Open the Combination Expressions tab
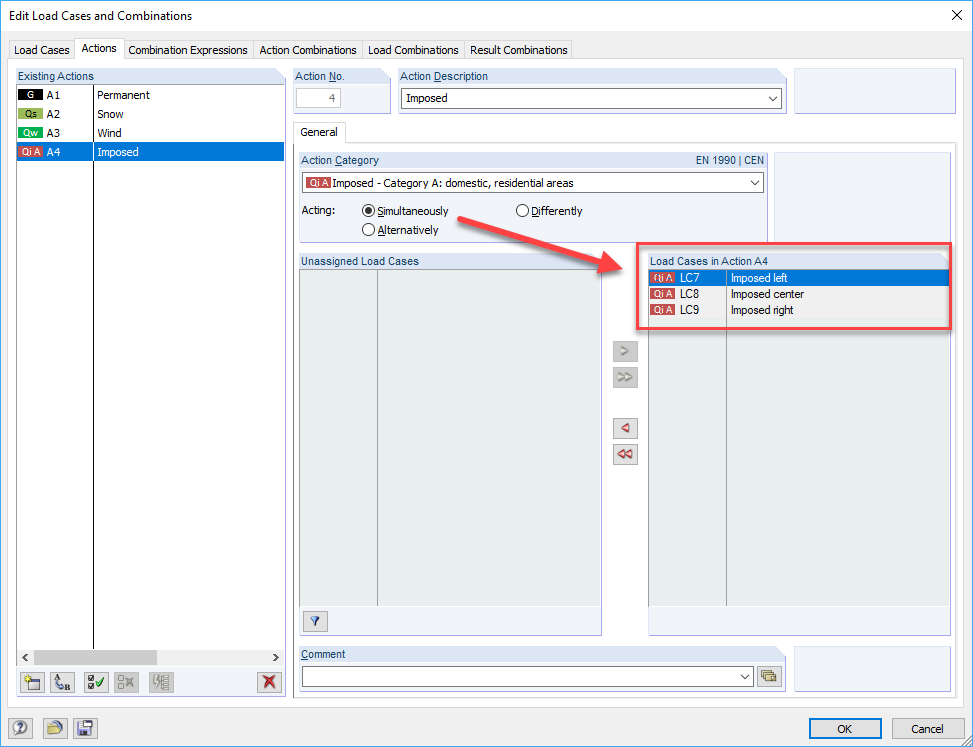Screen dimensions: 973x747 [188, 50]
